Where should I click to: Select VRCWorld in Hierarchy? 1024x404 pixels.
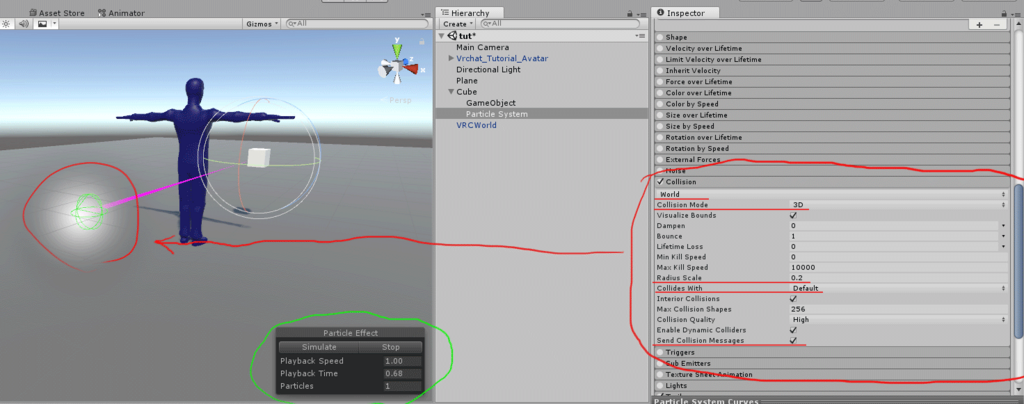pyautogui.click(x=476, y=125)
